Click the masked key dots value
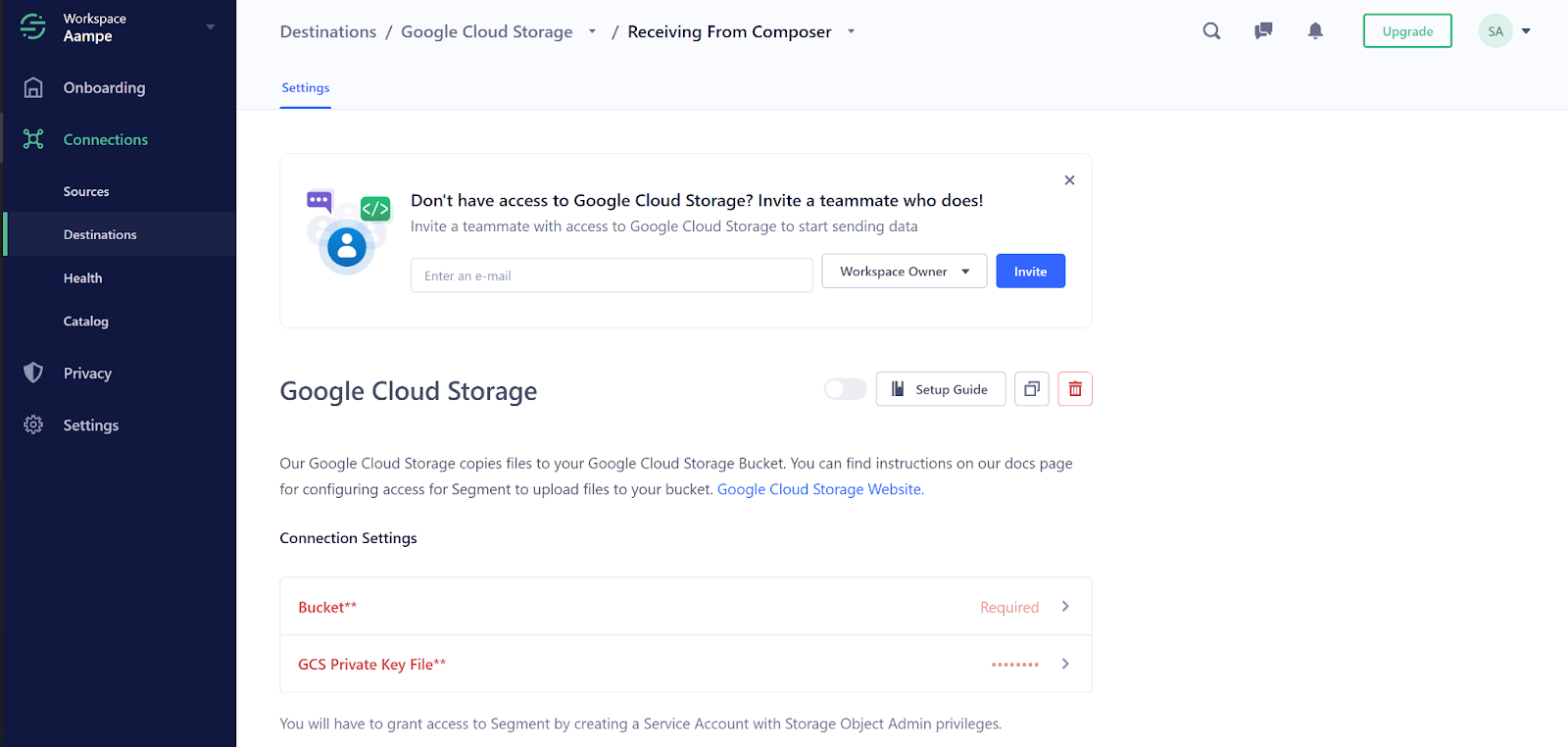 [x=1015, y=665]
